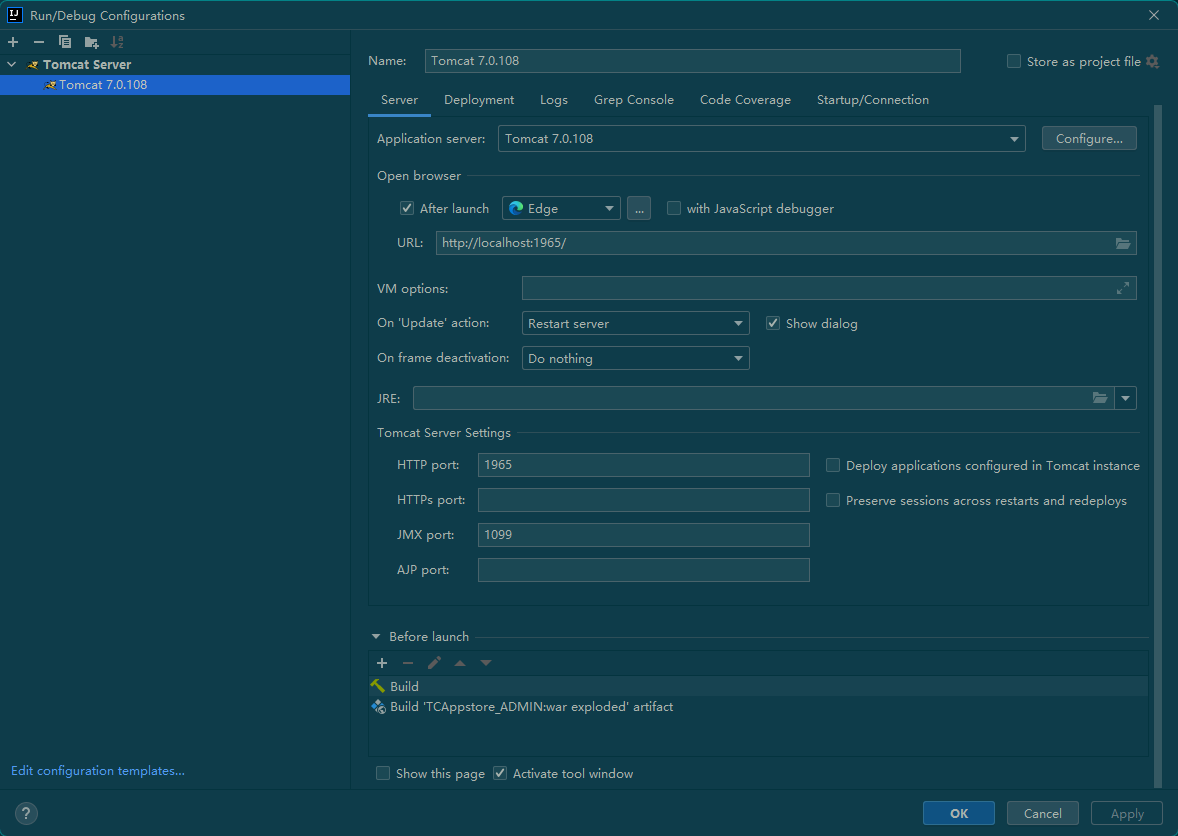Open the Startup/Connection tab
The width and height of the screenshot is (1178, 836).
pos(872,100)
